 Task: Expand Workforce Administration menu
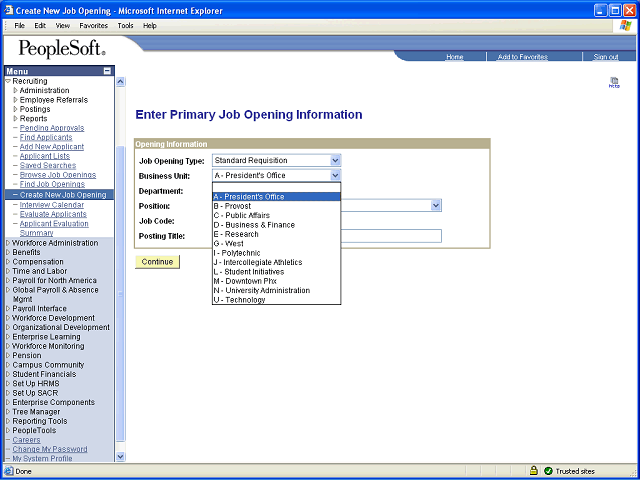point(8,243)
